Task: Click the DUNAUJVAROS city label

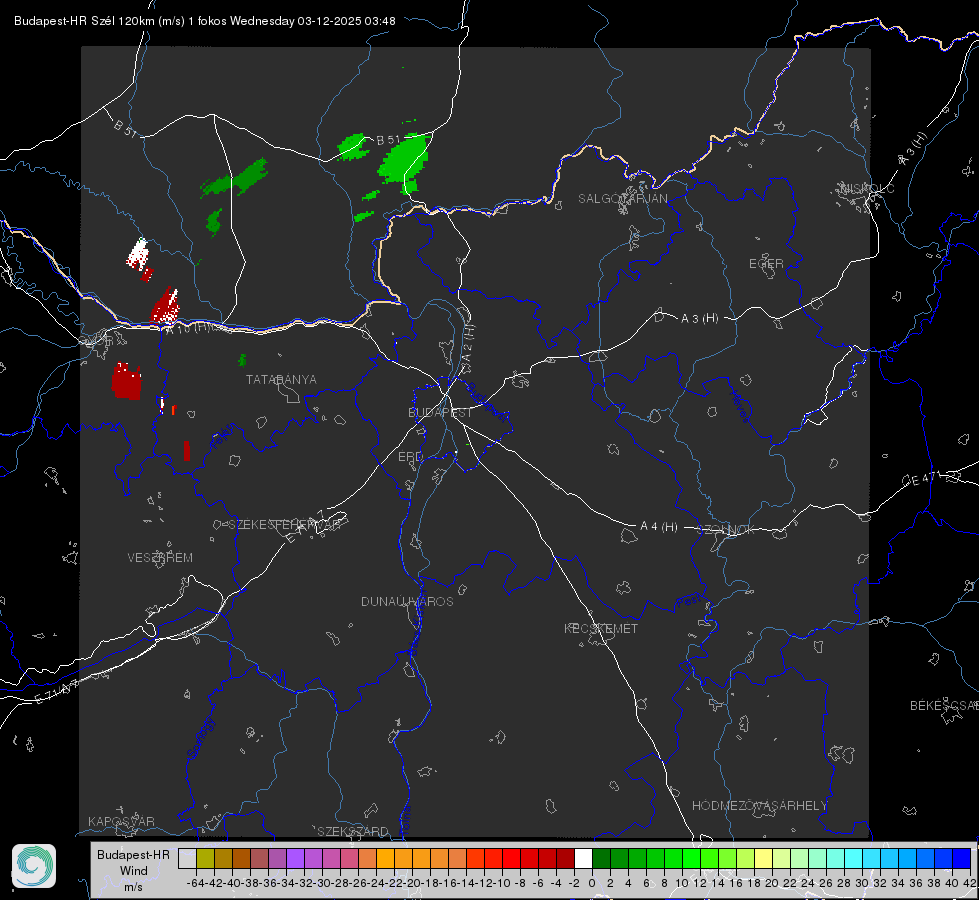Action: 407,601
